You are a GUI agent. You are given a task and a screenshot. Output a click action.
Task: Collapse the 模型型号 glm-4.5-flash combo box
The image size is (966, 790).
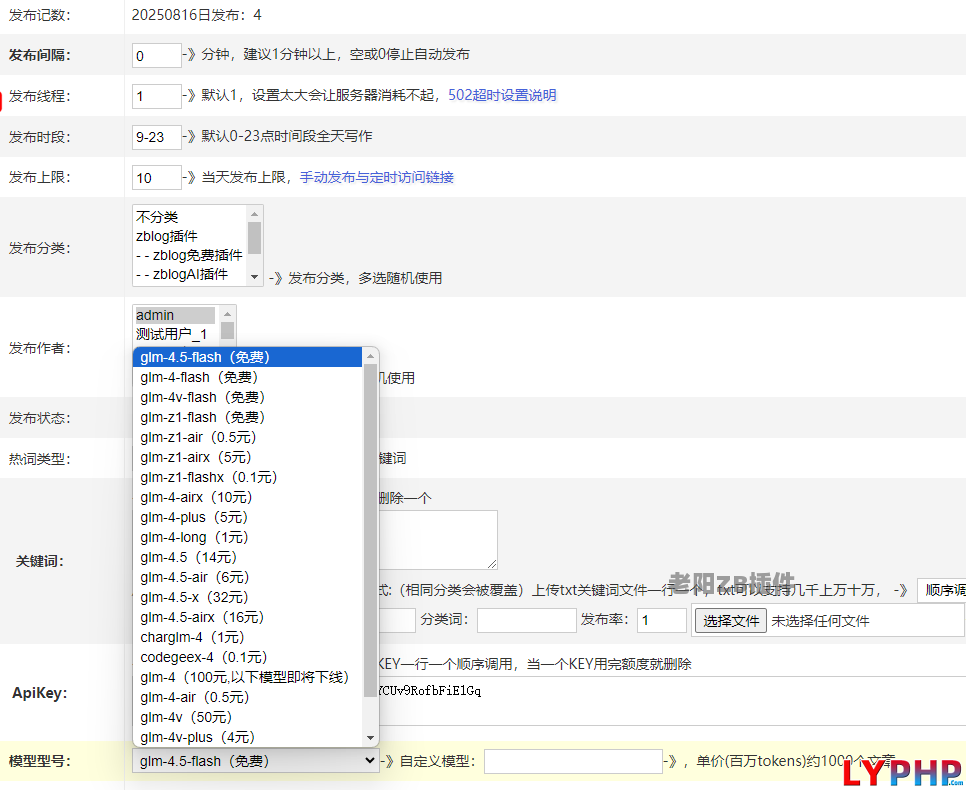click(x=256, y=761)
